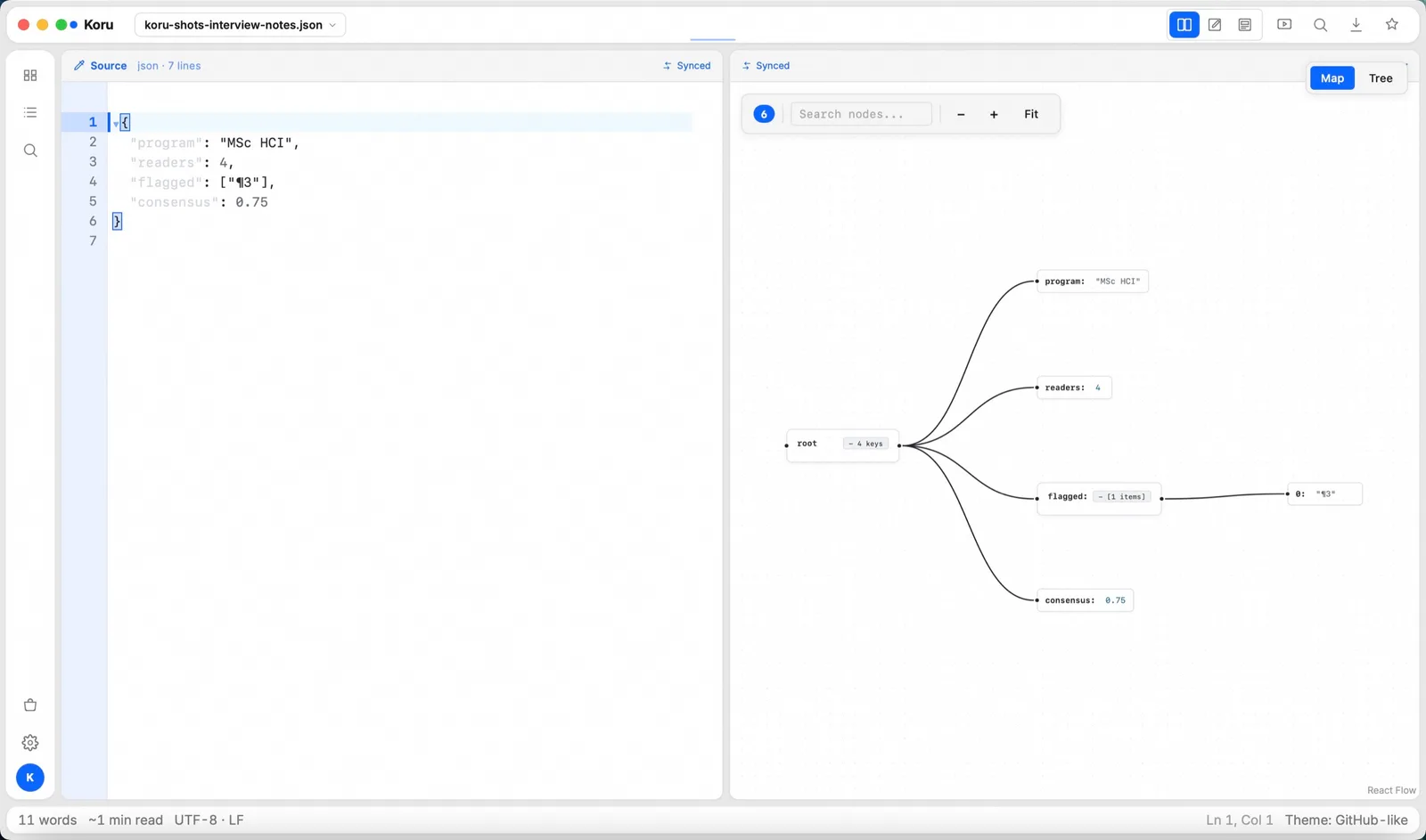Switch to the Tree view tab
Screen dimensions: 1426x840
pyautogui.click(x=1381, y=78)
